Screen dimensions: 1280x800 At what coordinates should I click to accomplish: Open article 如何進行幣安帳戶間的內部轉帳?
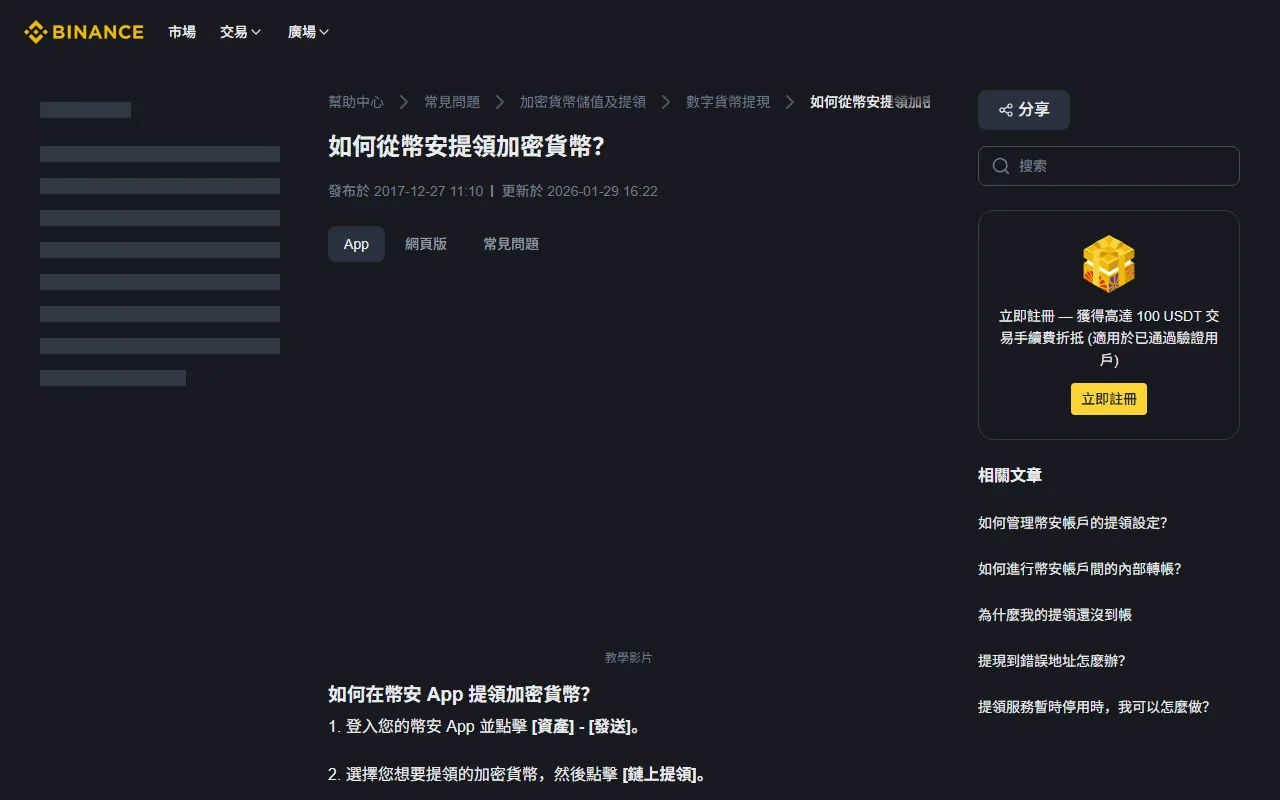1080,569
